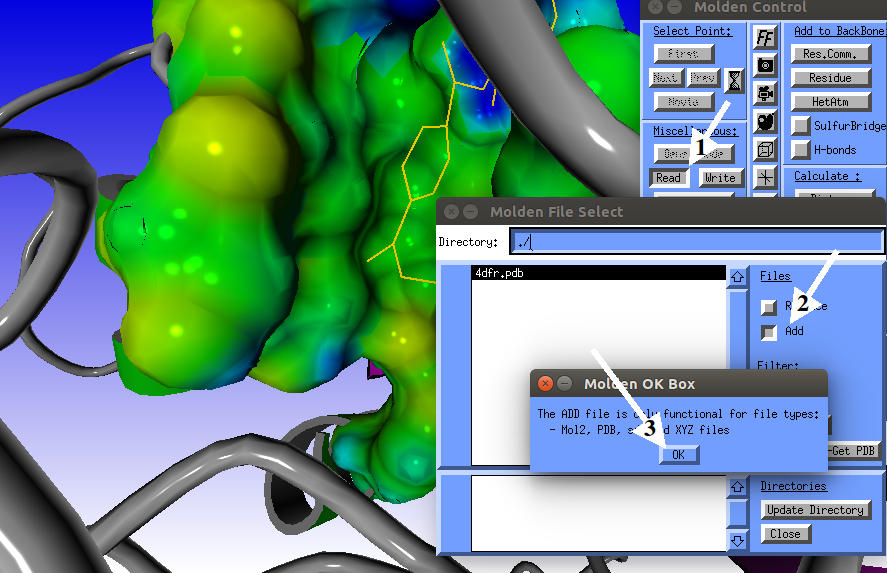Click the axes cross icon
The image size is (887, 573).
(x=765, y=178)
